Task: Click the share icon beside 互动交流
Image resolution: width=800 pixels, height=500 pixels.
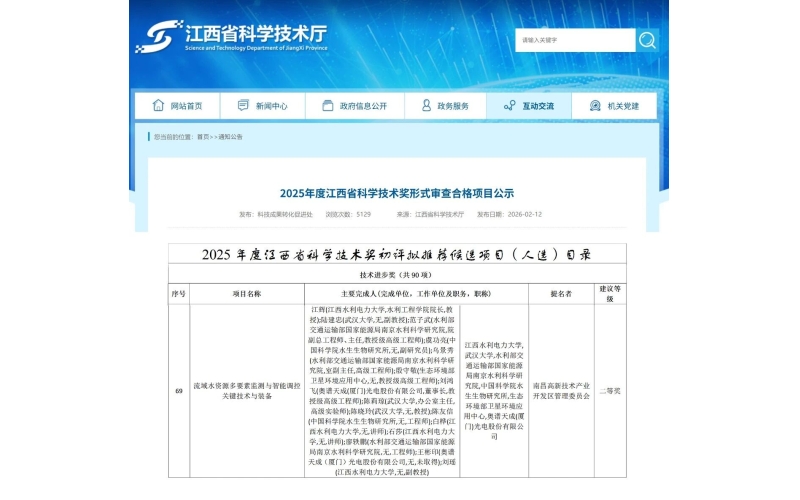Action: point(509,106)
